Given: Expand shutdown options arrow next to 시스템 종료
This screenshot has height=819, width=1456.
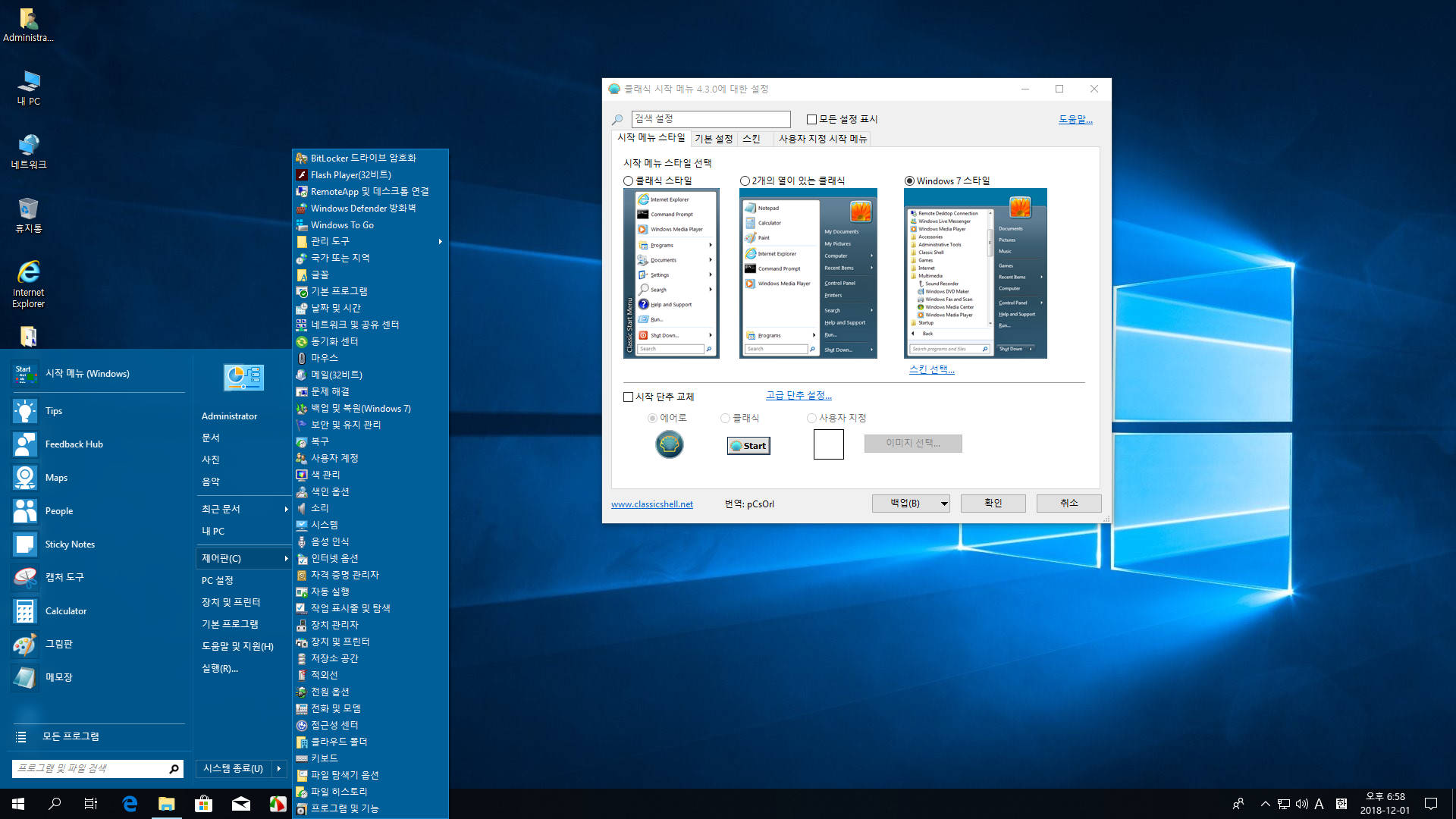Looking at the screenshot, I should coord(279,769).
